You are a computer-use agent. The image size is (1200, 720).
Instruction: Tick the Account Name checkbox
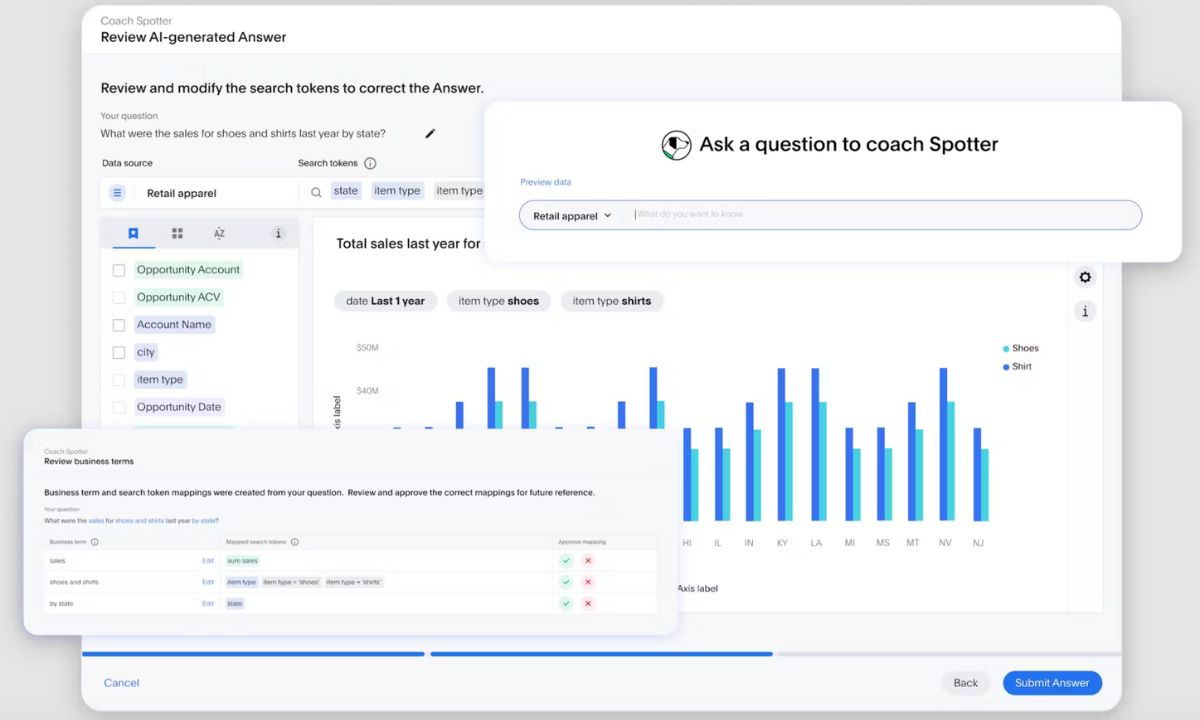coord(119,325)
